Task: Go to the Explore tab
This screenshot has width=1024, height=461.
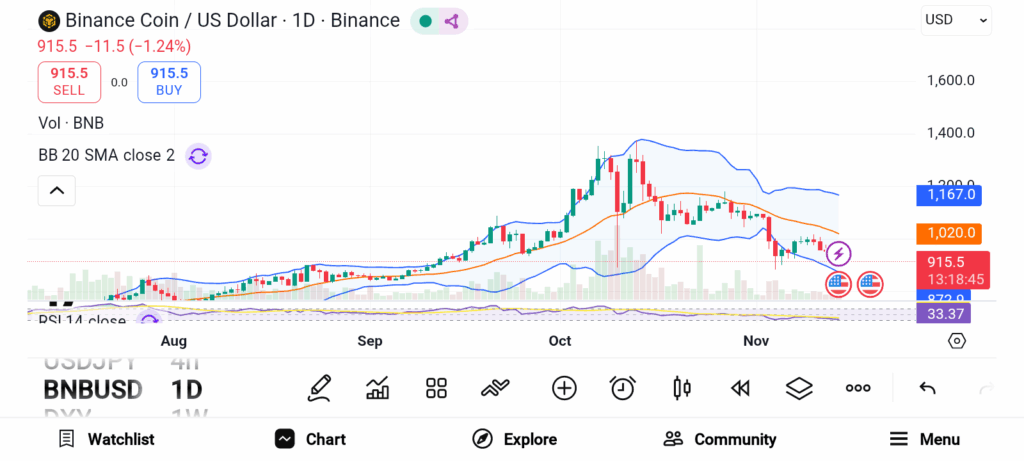Action: coord(514,439)
